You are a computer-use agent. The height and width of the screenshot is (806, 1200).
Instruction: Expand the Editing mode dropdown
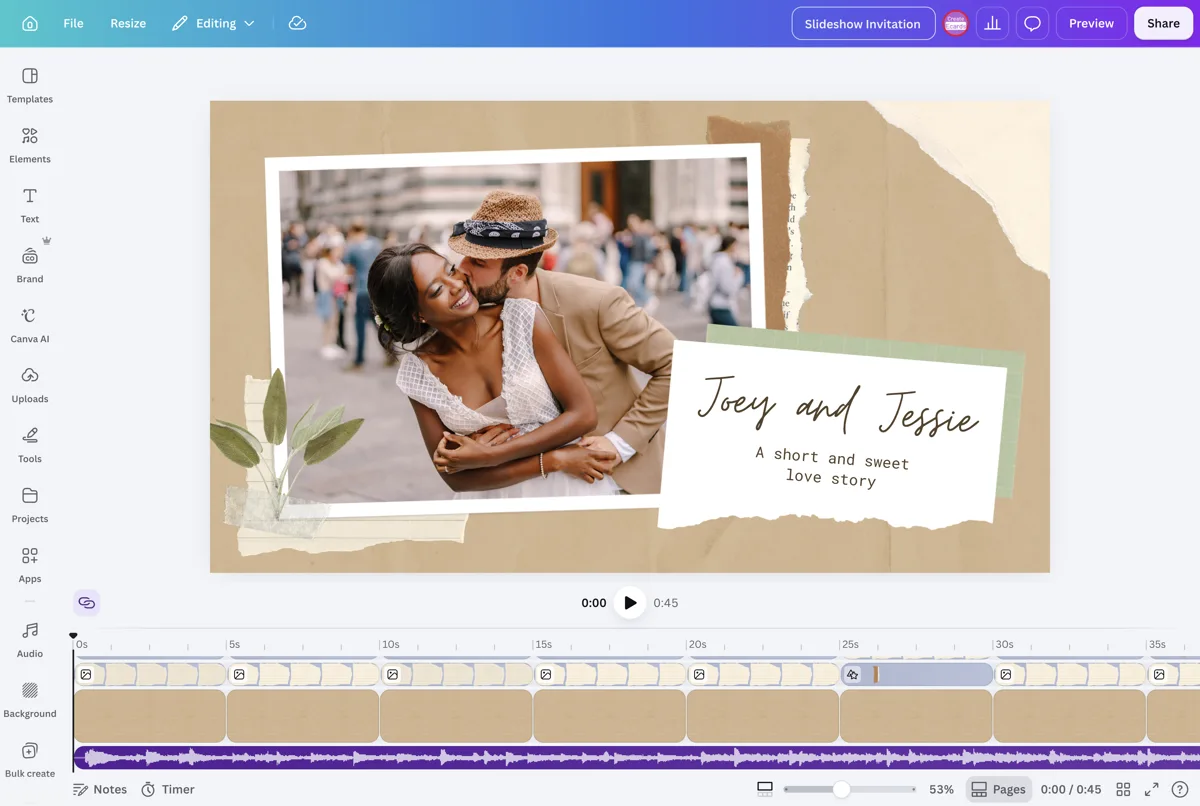(x=213, y=23)
